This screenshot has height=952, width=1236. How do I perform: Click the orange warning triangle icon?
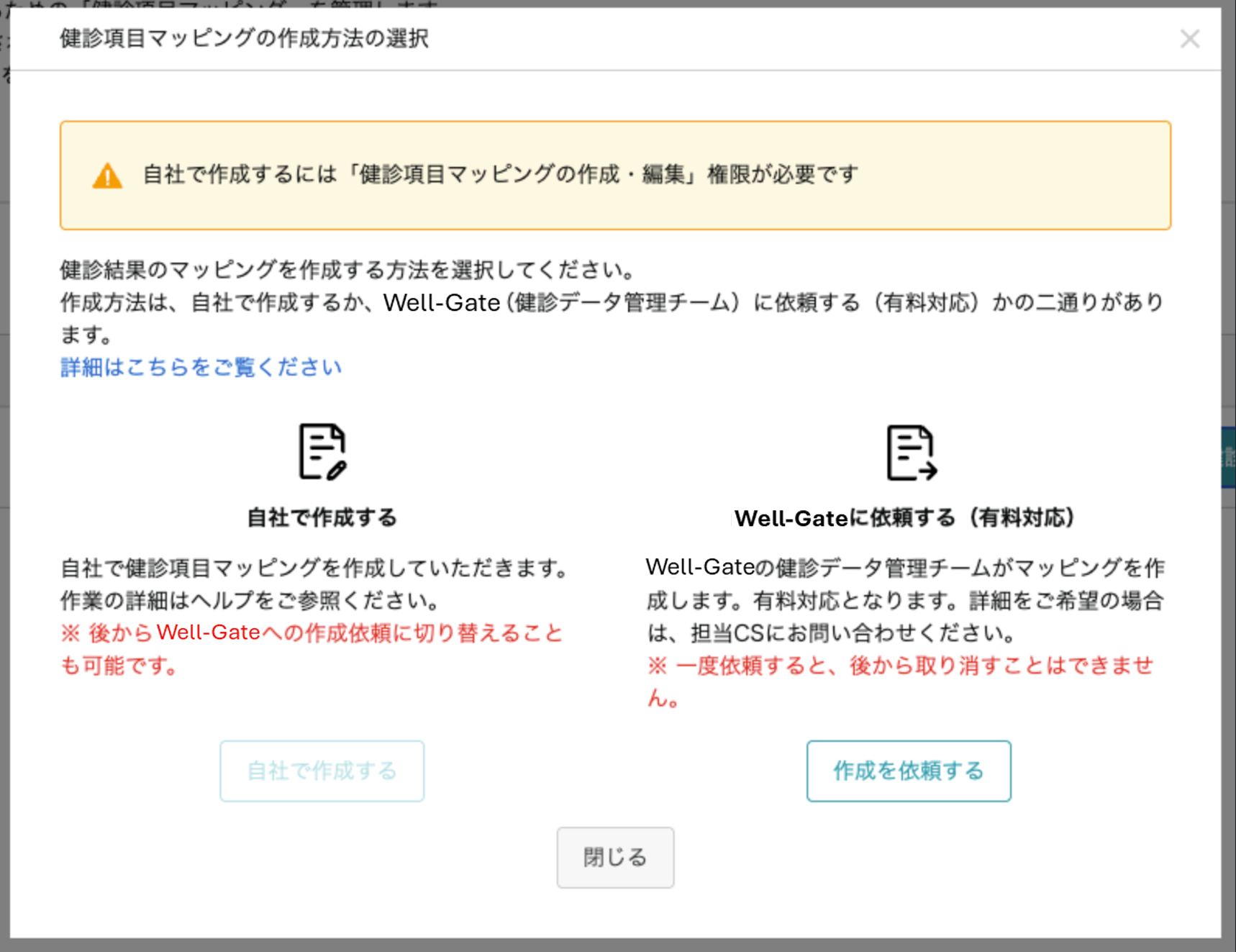(107, 176)
